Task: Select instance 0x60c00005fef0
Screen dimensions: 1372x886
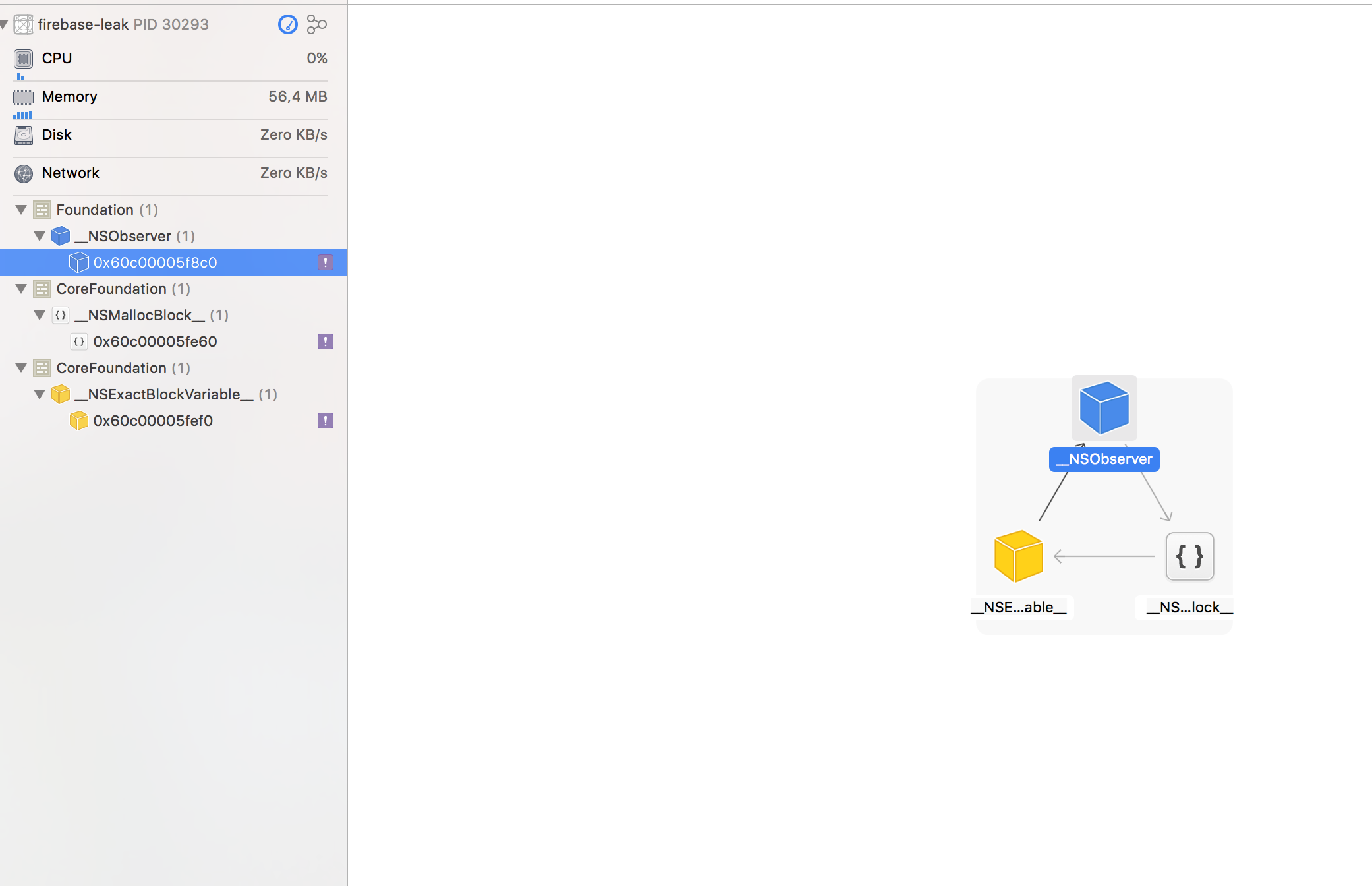Action: click(173, 421)
